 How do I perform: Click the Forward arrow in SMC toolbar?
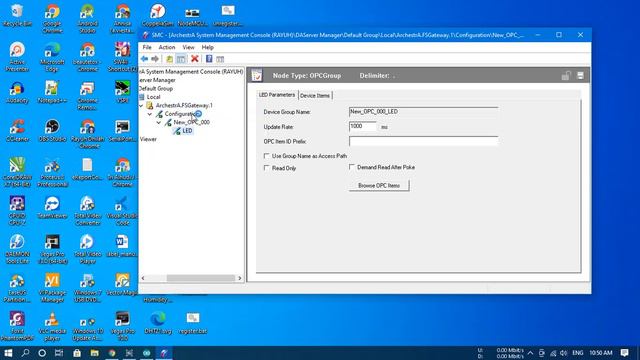tap(155, 59)
